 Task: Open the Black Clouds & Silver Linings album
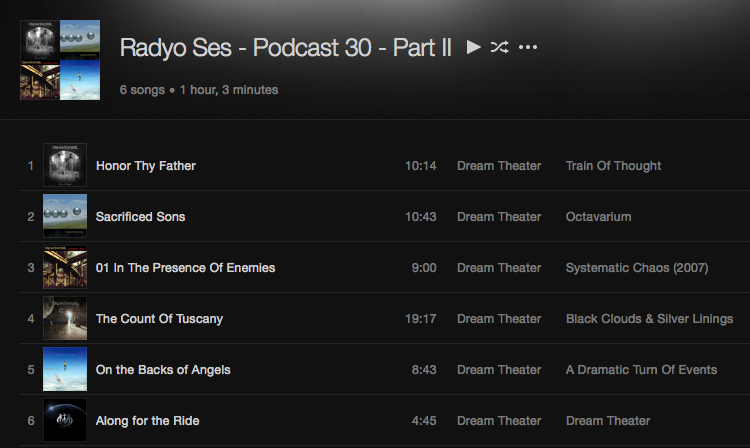coord(649,319)
